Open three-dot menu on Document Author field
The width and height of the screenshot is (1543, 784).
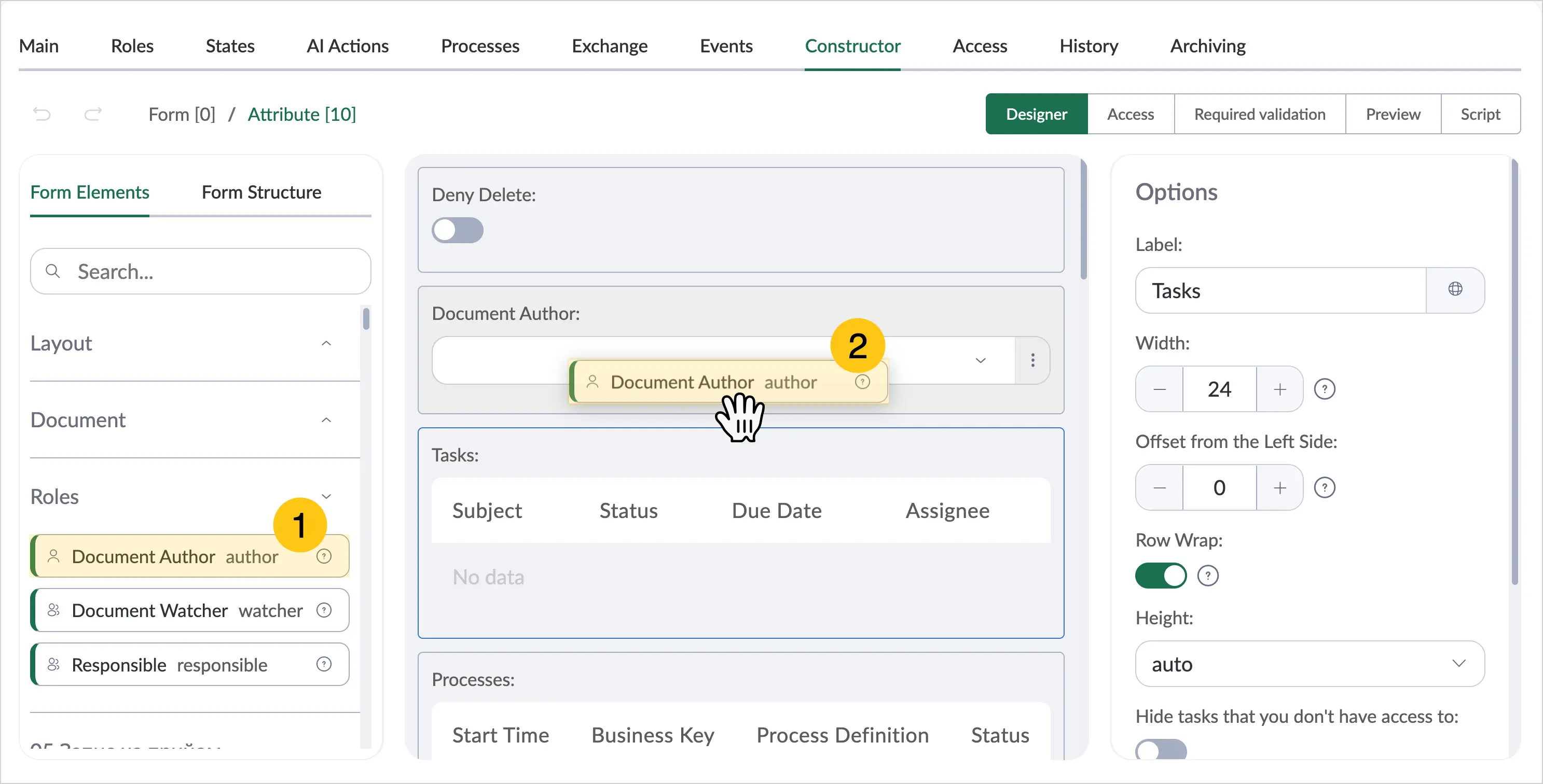tap(1032, 360)
